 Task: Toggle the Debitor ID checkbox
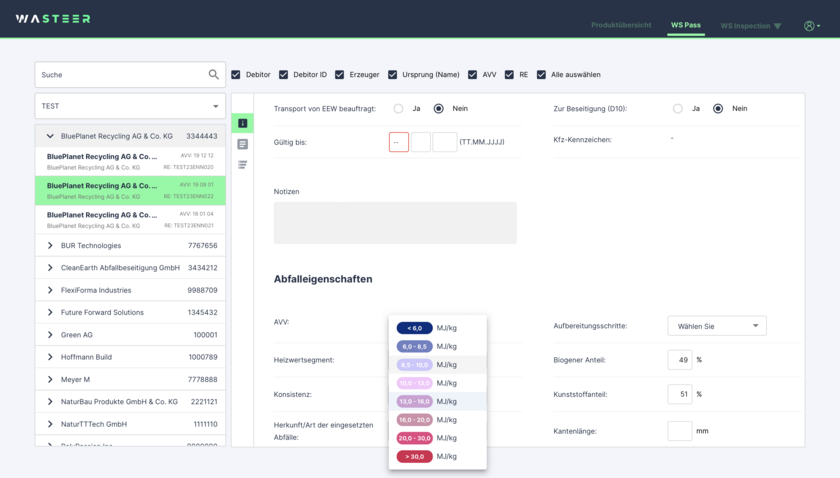[283, 74]
